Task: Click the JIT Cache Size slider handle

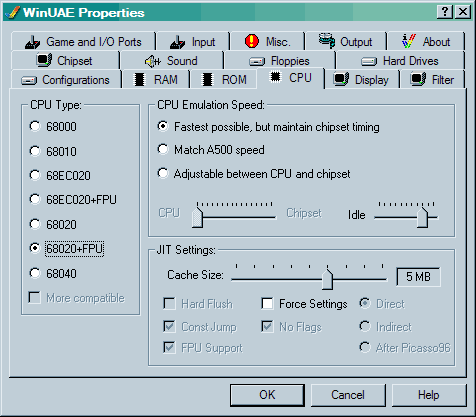Action: (327, 279)
